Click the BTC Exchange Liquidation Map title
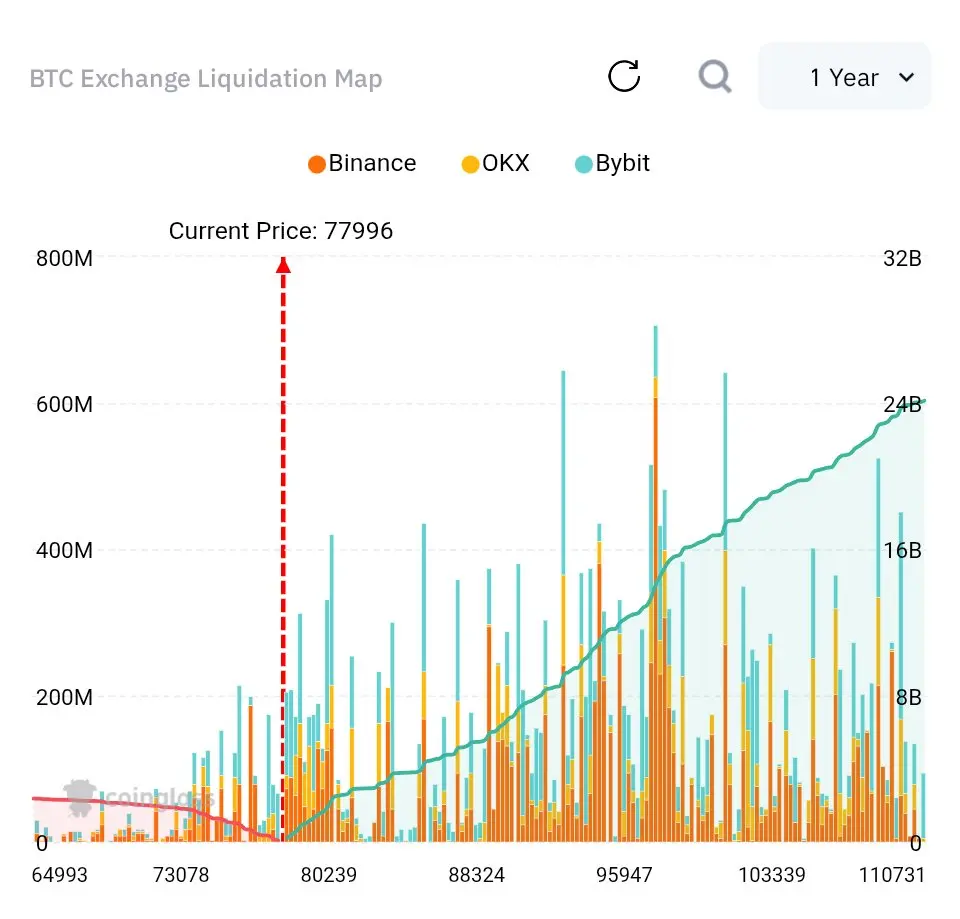Screen dimensions: 960x919 click(x=206, y=78)
